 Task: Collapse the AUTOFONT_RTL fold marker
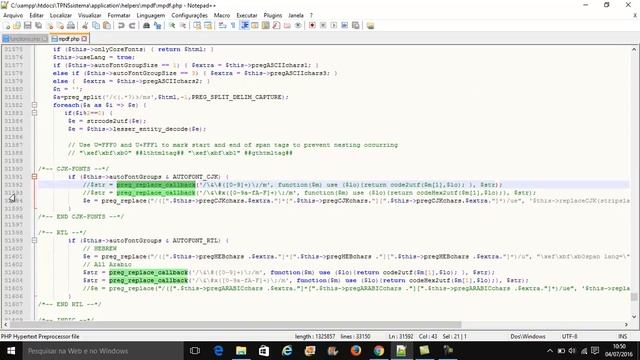tap(34, 241)
